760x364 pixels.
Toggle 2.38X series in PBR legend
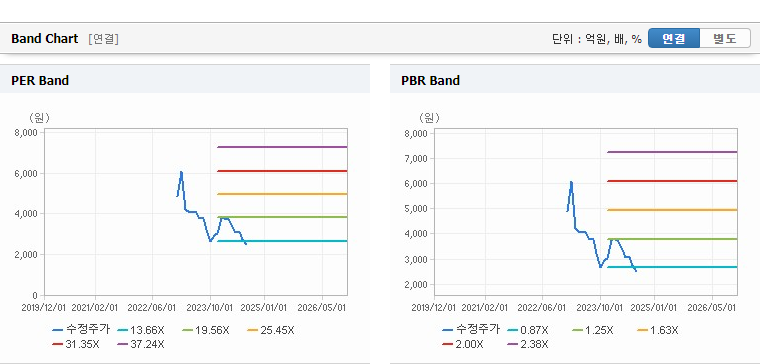click(x=528, y=344)
